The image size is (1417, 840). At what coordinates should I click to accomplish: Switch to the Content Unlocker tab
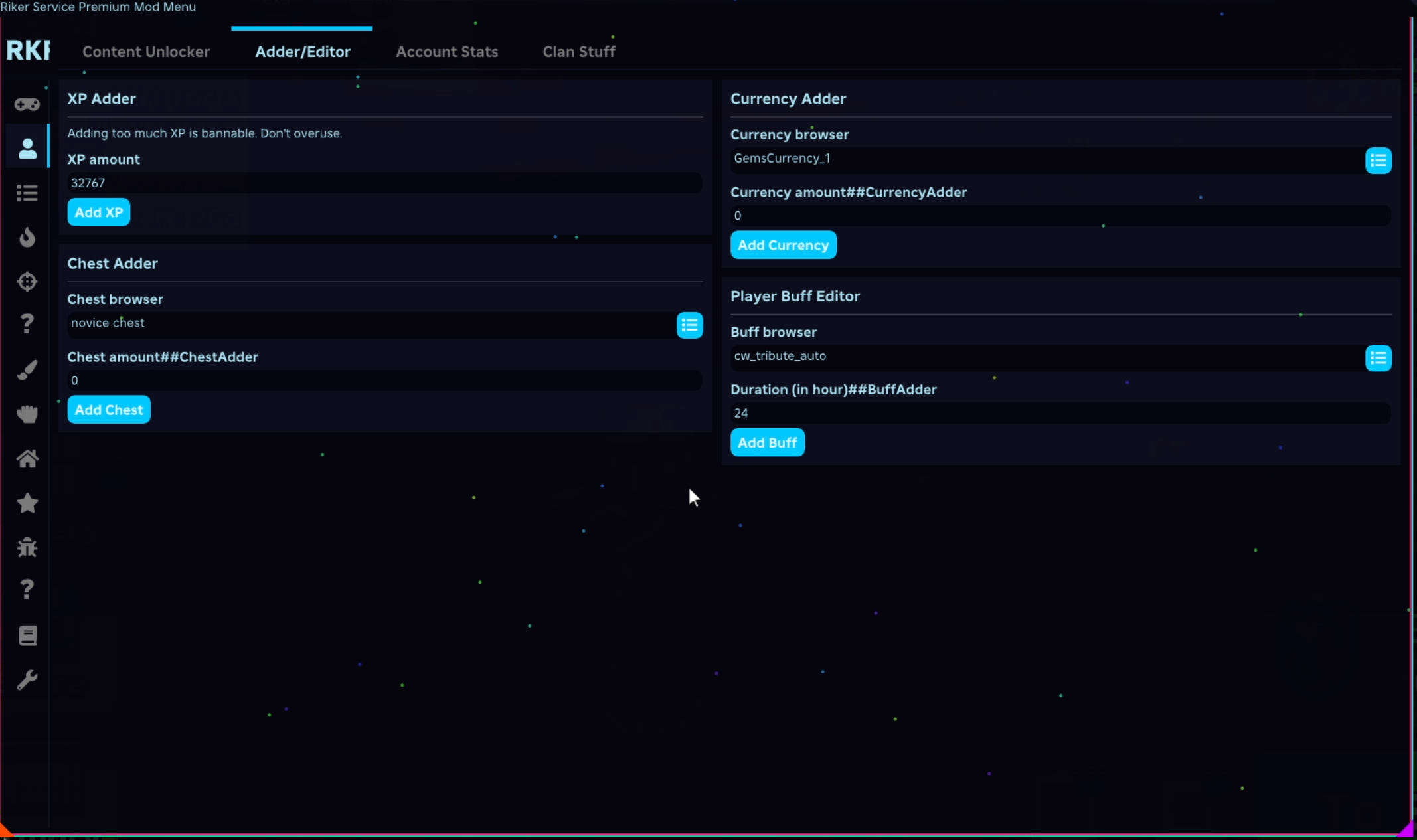pos(146,52)
